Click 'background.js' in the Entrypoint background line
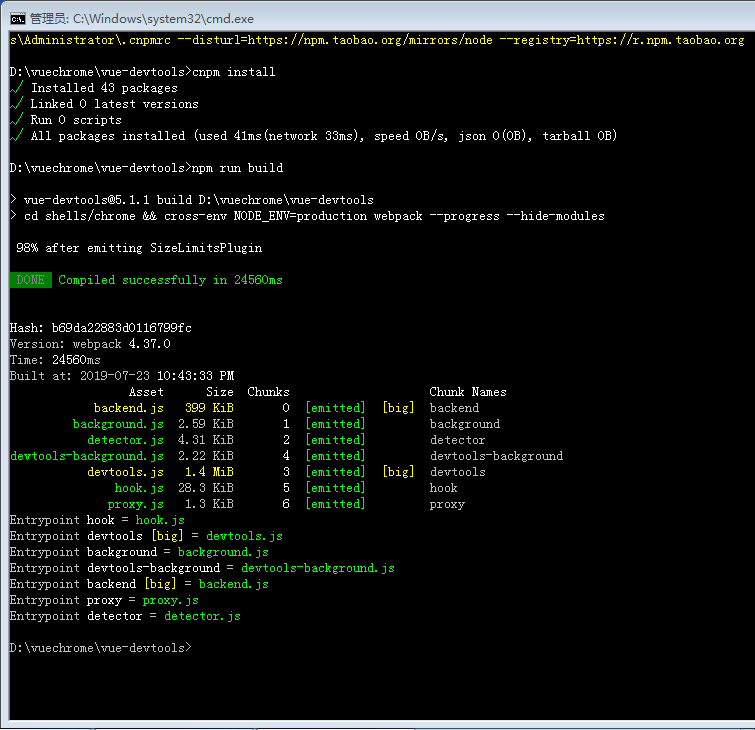 click(x=223, y=552)
